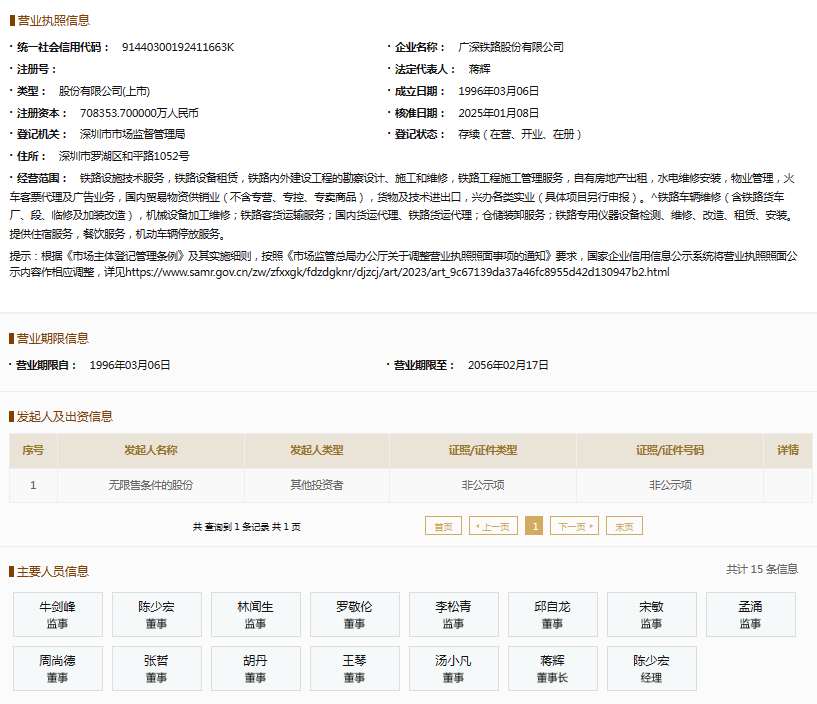Click 发起人名称 column header
This screenshot has height=704, width=817.
(151, 450)
